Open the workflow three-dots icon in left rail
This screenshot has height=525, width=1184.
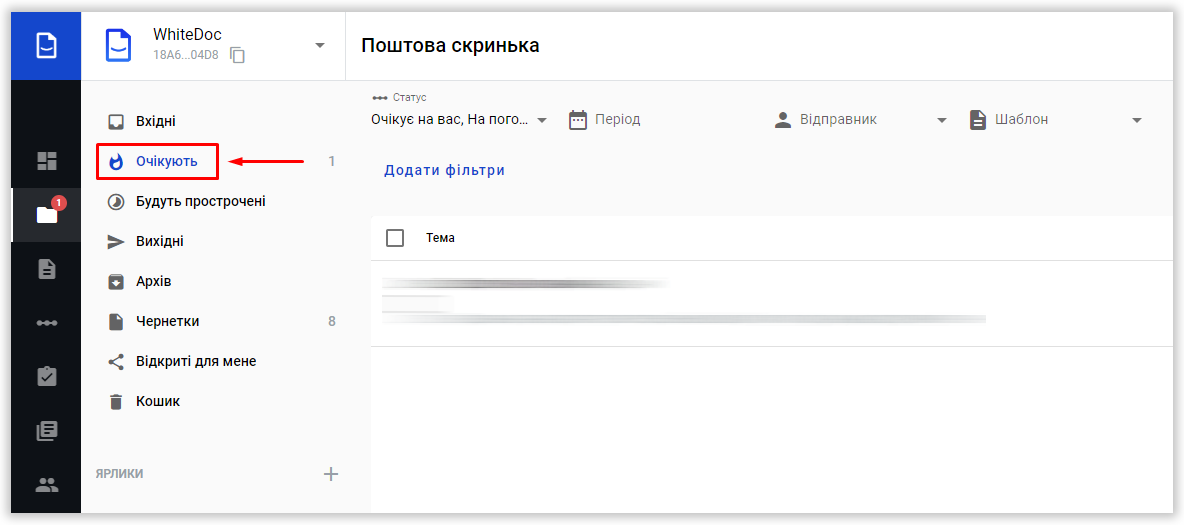47,323
